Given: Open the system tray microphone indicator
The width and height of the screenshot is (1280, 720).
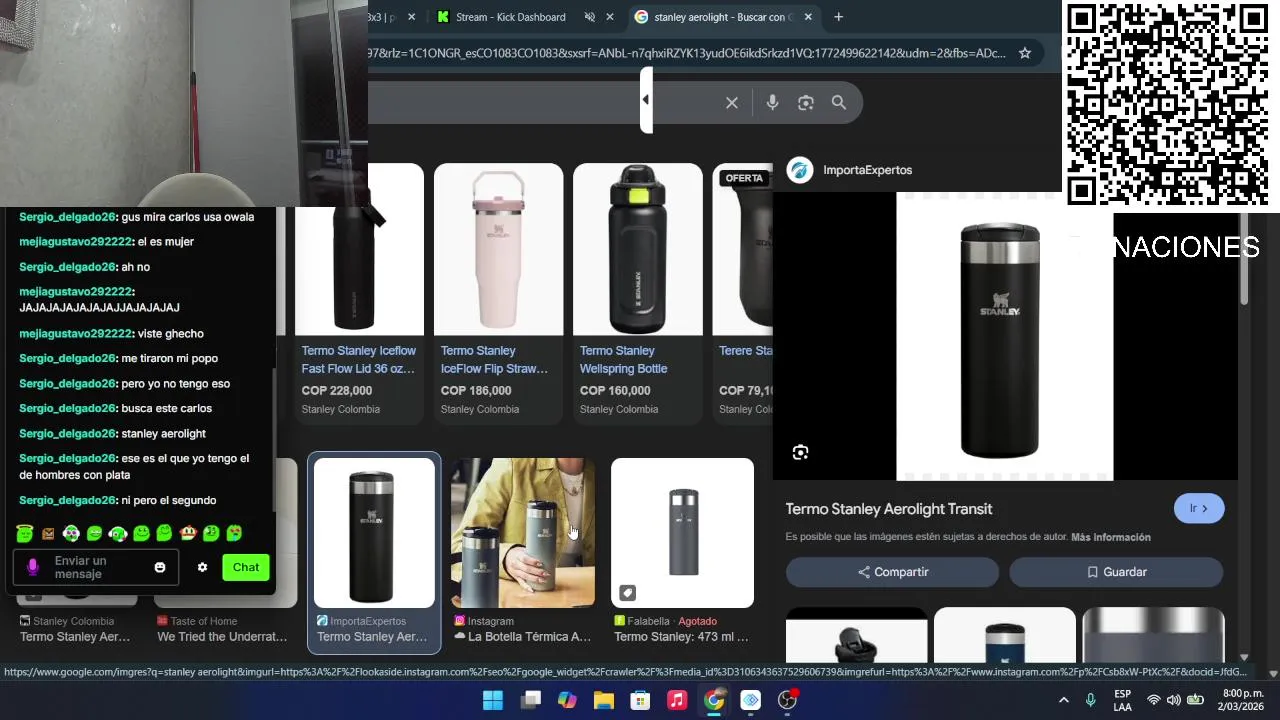Looking at the screenshot, I should tap(1091, 700).
